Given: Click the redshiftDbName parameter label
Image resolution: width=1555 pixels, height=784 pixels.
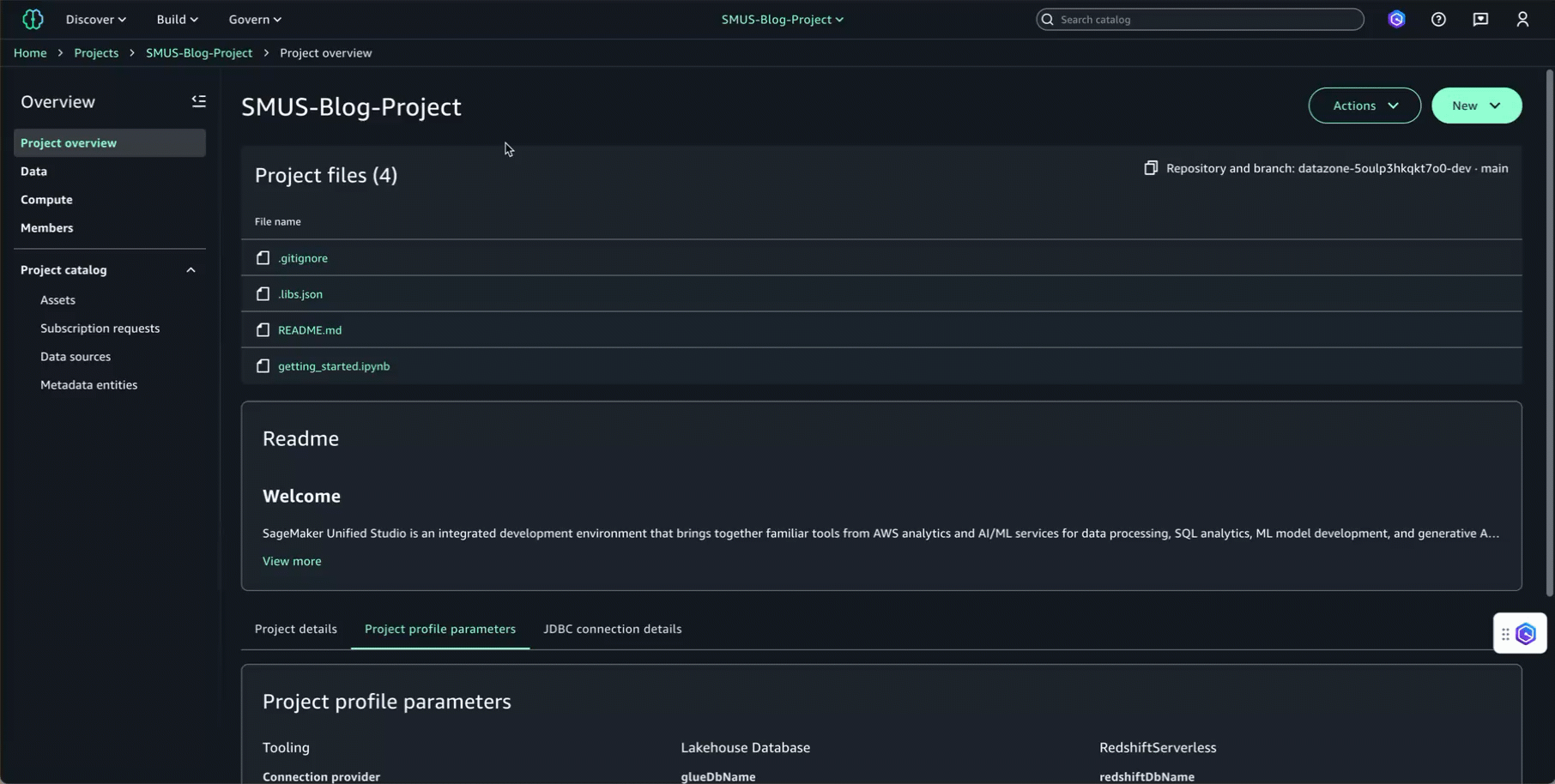Looking at the screenshot, I should (1147, 776).
